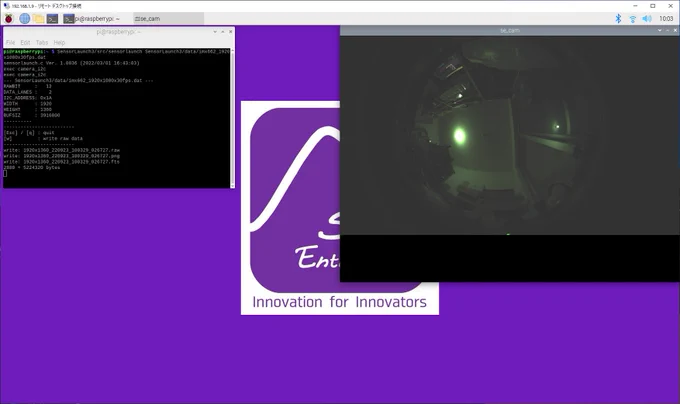Click the terminal line ending in 026727.raw
Viewport: 680px width, 404px height.
click(x=62, y=150)
